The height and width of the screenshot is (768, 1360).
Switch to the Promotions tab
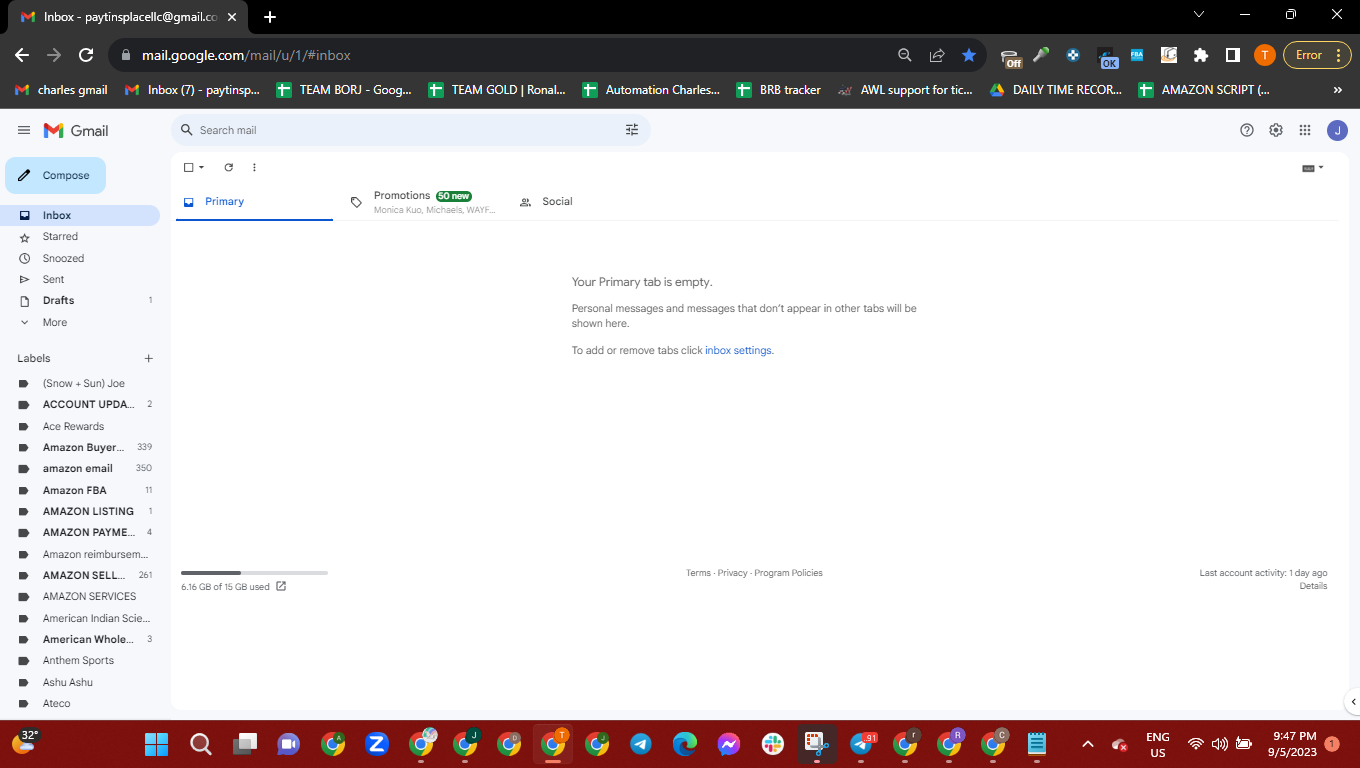tap(423, 202)
